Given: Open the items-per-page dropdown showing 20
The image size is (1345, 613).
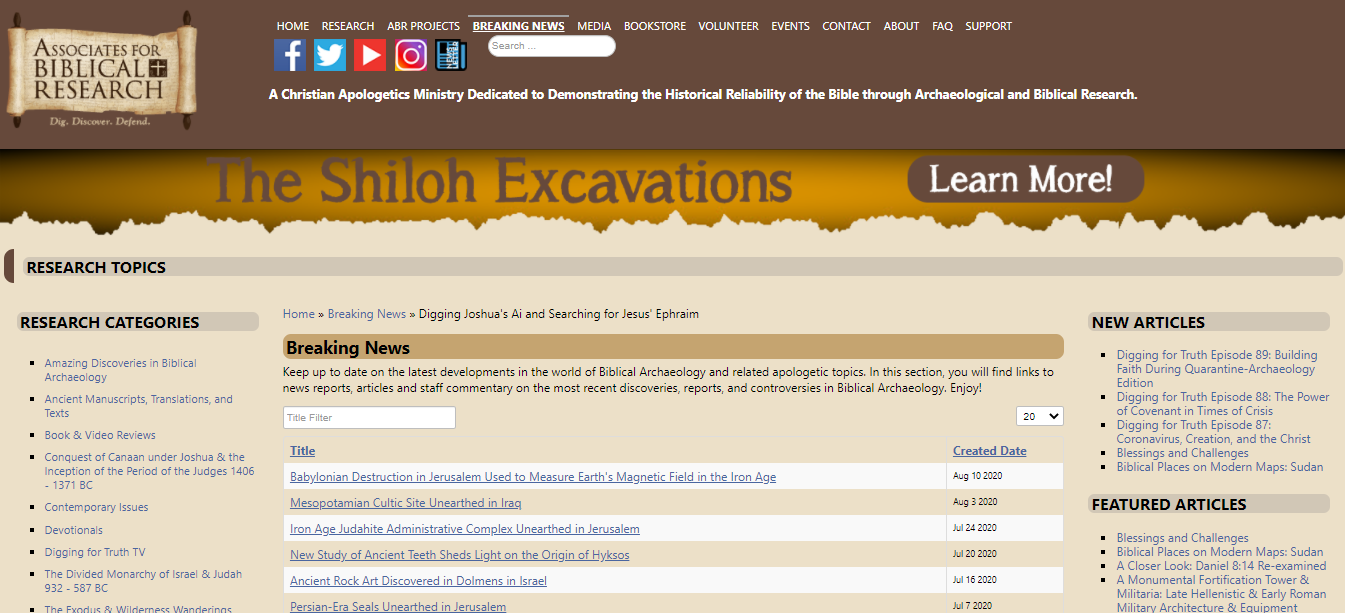Looking at the screenshot, I should coord(1040,416).
